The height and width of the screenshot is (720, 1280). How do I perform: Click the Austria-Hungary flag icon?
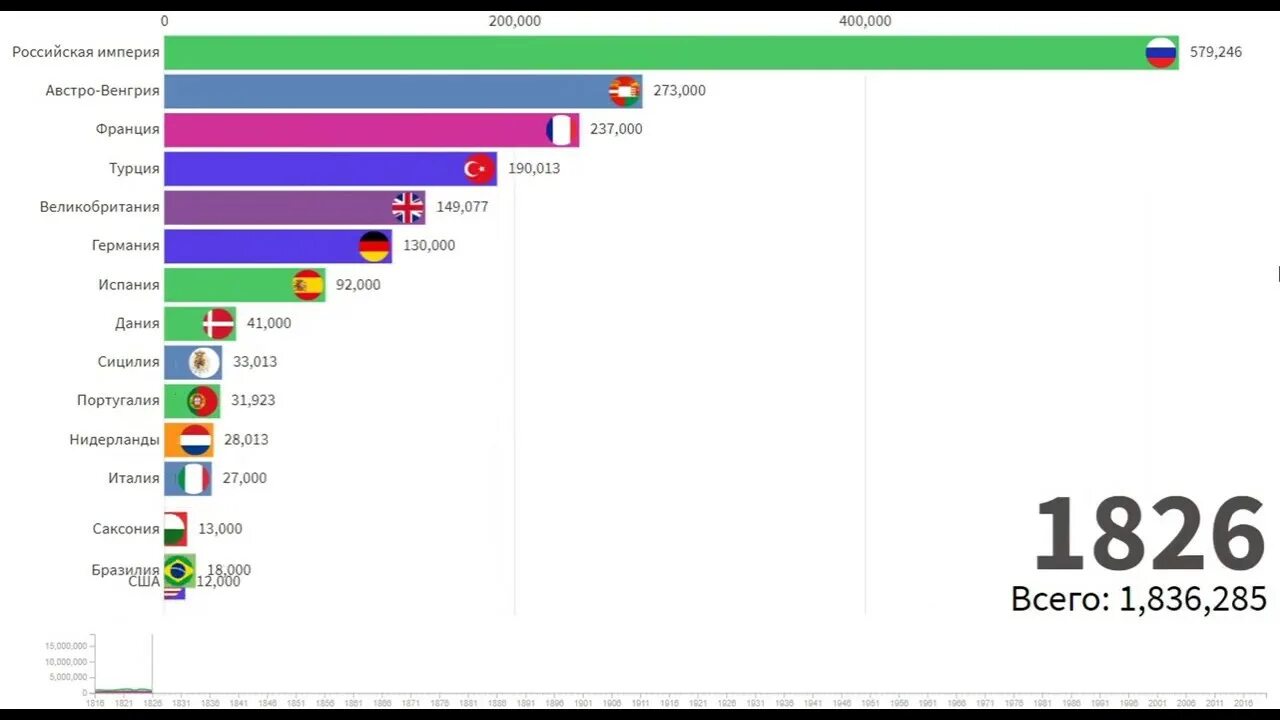[625, 91]
